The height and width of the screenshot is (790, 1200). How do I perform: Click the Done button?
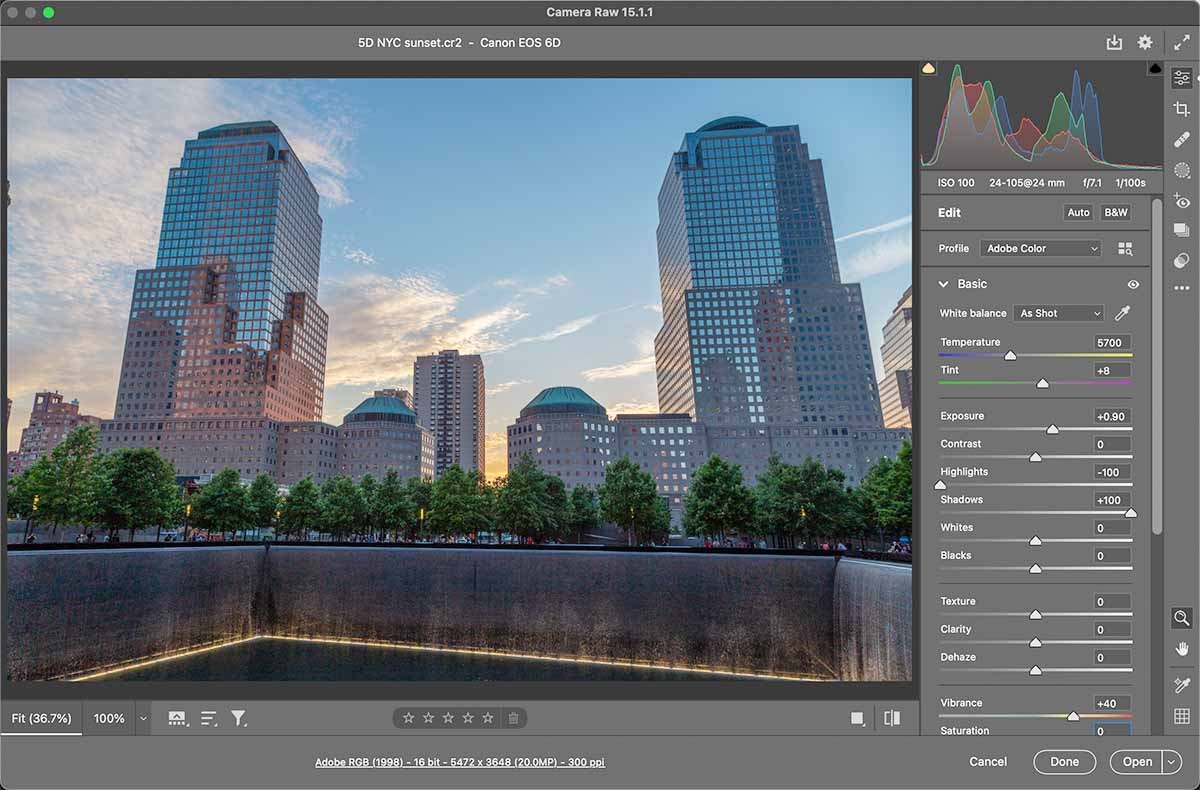pyautogui.click(x=1064, y=761)
